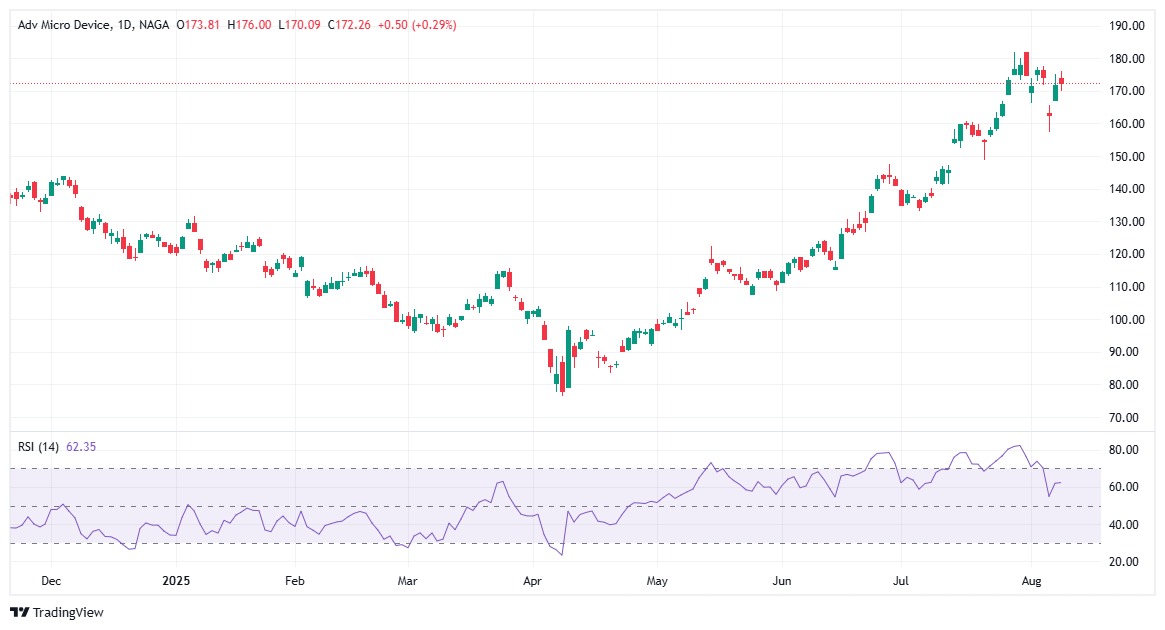This screenshot has height=630, width=1165.
Task: Click the Dec label on the time axis
Action: coord(51,580)
